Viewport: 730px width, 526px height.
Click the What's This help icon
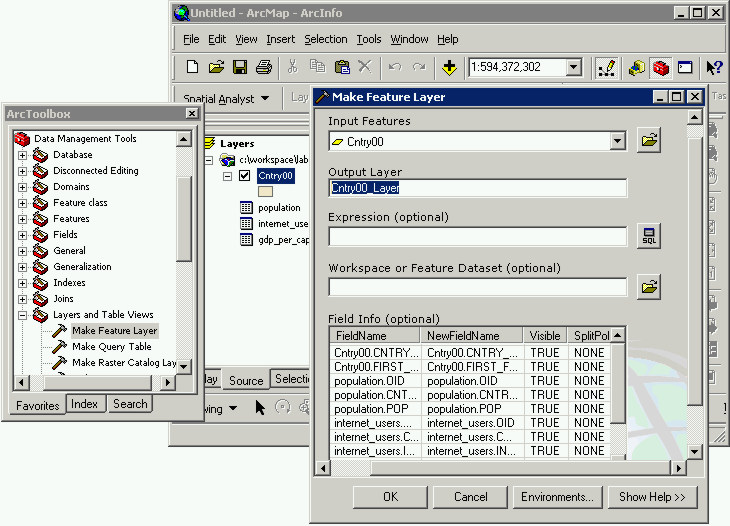tap(713, 67)
